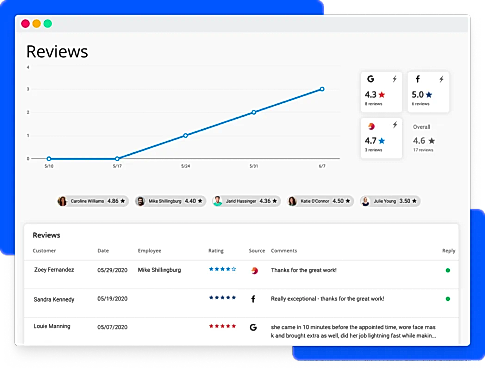Sort by the Employee column header
This screenshot has width=485, height=368.
(x=149, y=251)
